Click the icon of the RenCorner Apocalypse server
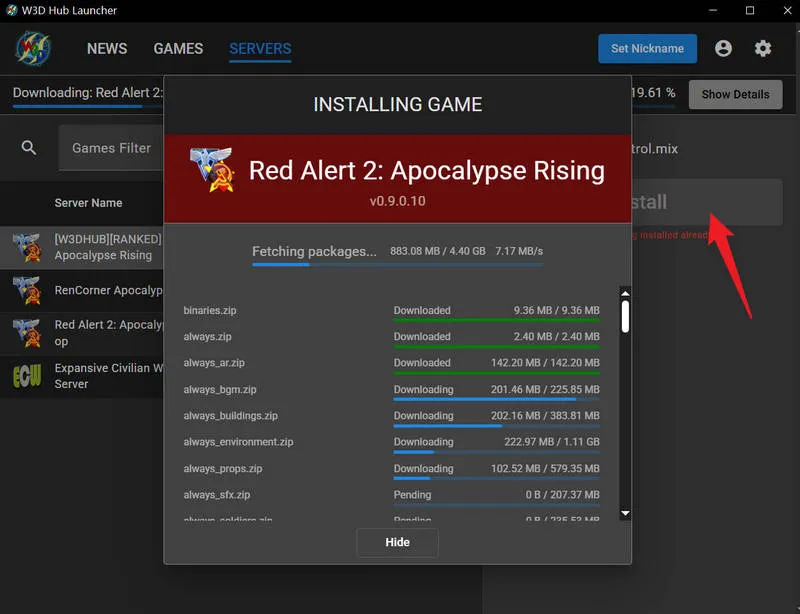800x614 pixels. pyautogui.click(x=27, y=290)
